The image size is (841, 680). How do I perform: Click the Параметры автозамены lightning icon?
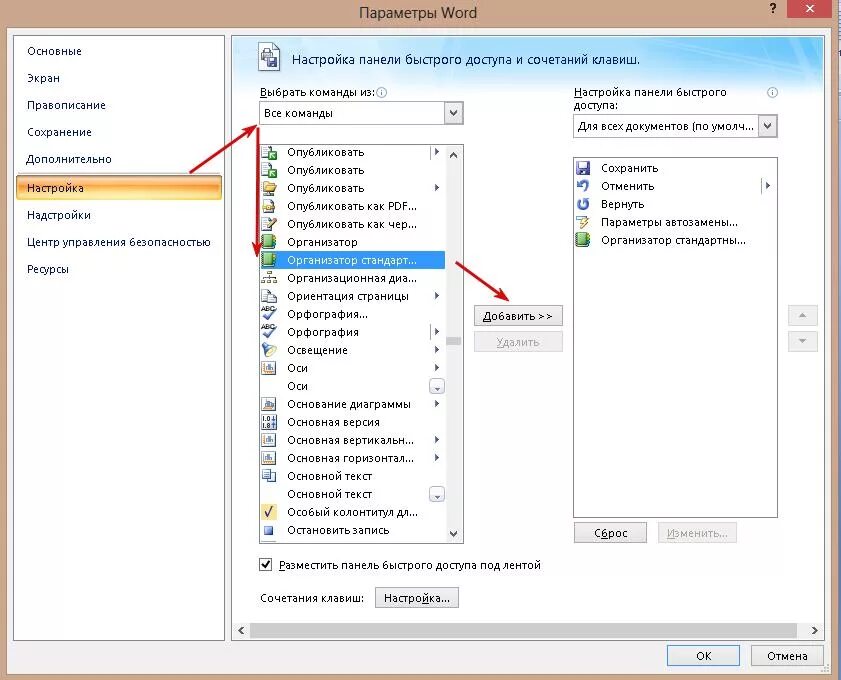(583, 222)
